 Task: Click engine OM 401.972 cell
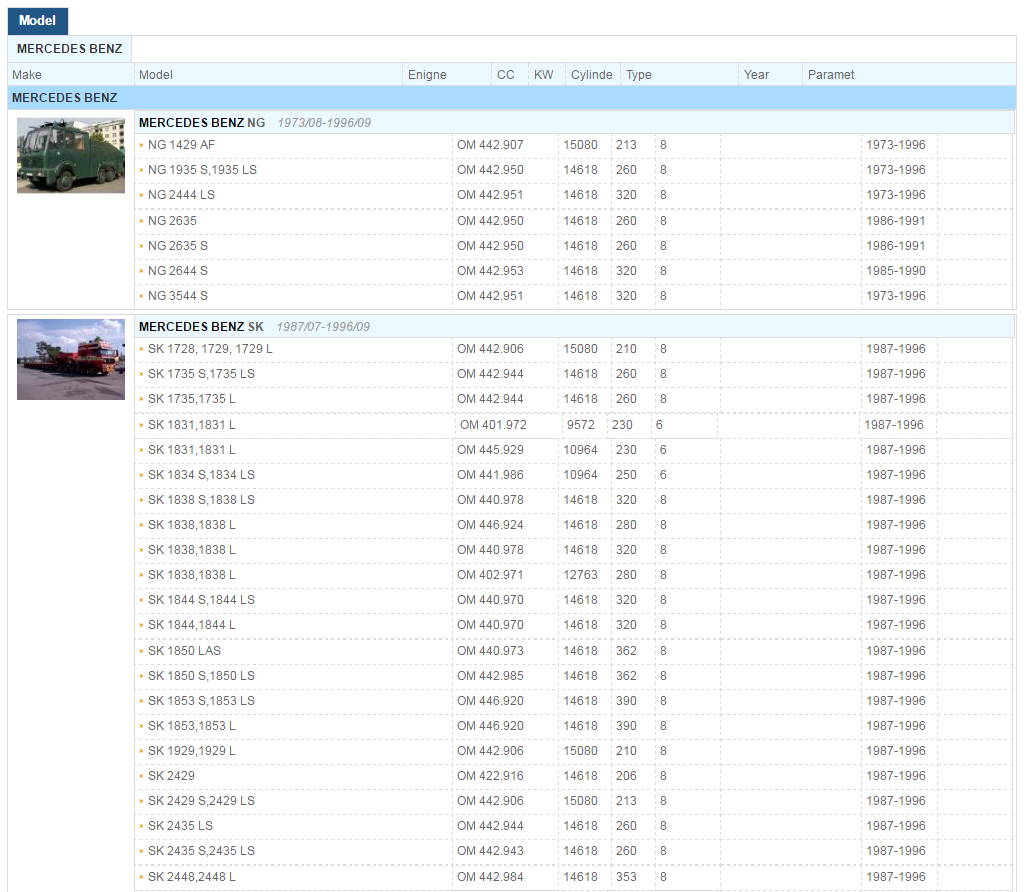(493, 425)
